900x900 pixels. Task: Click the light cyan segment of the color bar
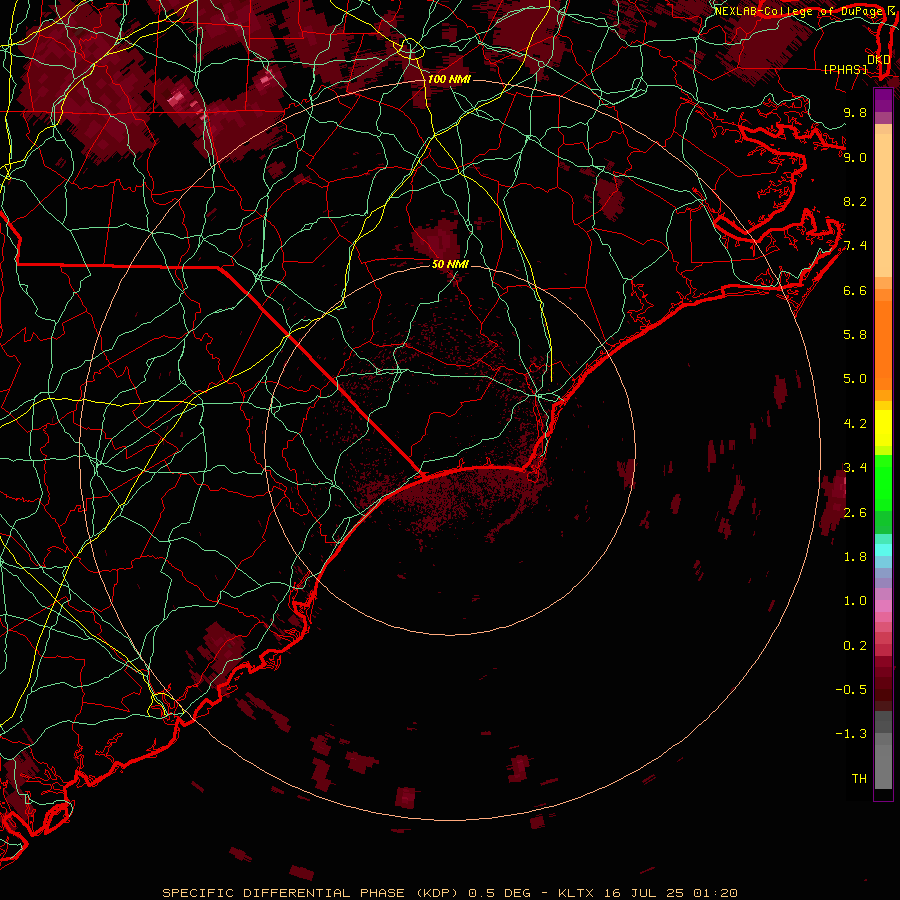(x=883, y=550)
